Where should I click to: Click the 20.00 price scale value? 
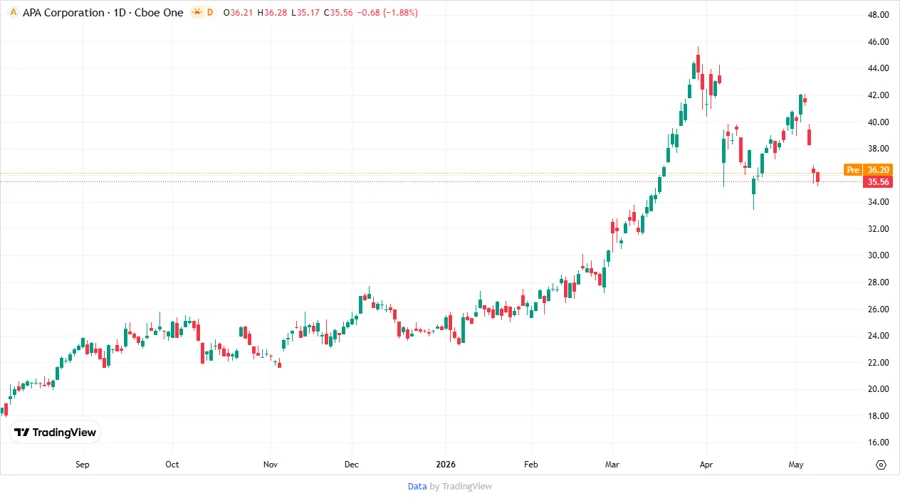878,389
